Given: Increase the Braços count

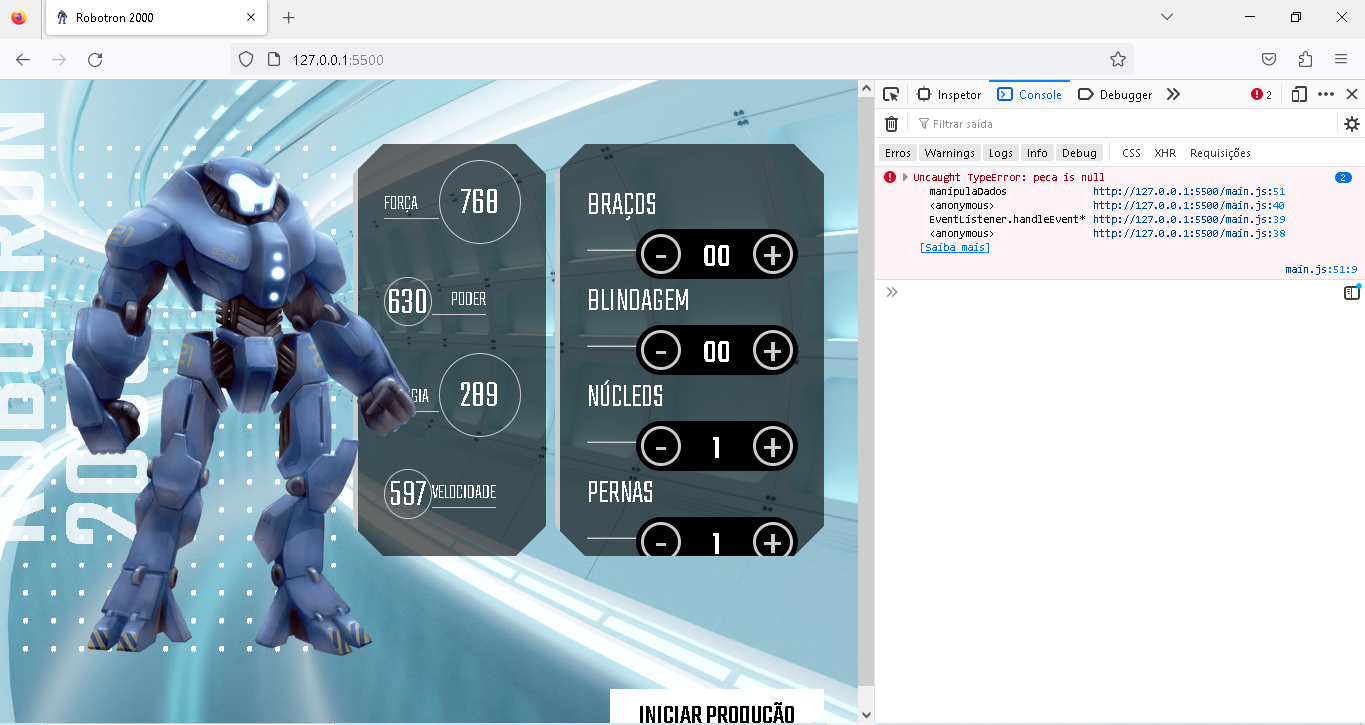Looking at the screenshot, I should coord(772,255).
